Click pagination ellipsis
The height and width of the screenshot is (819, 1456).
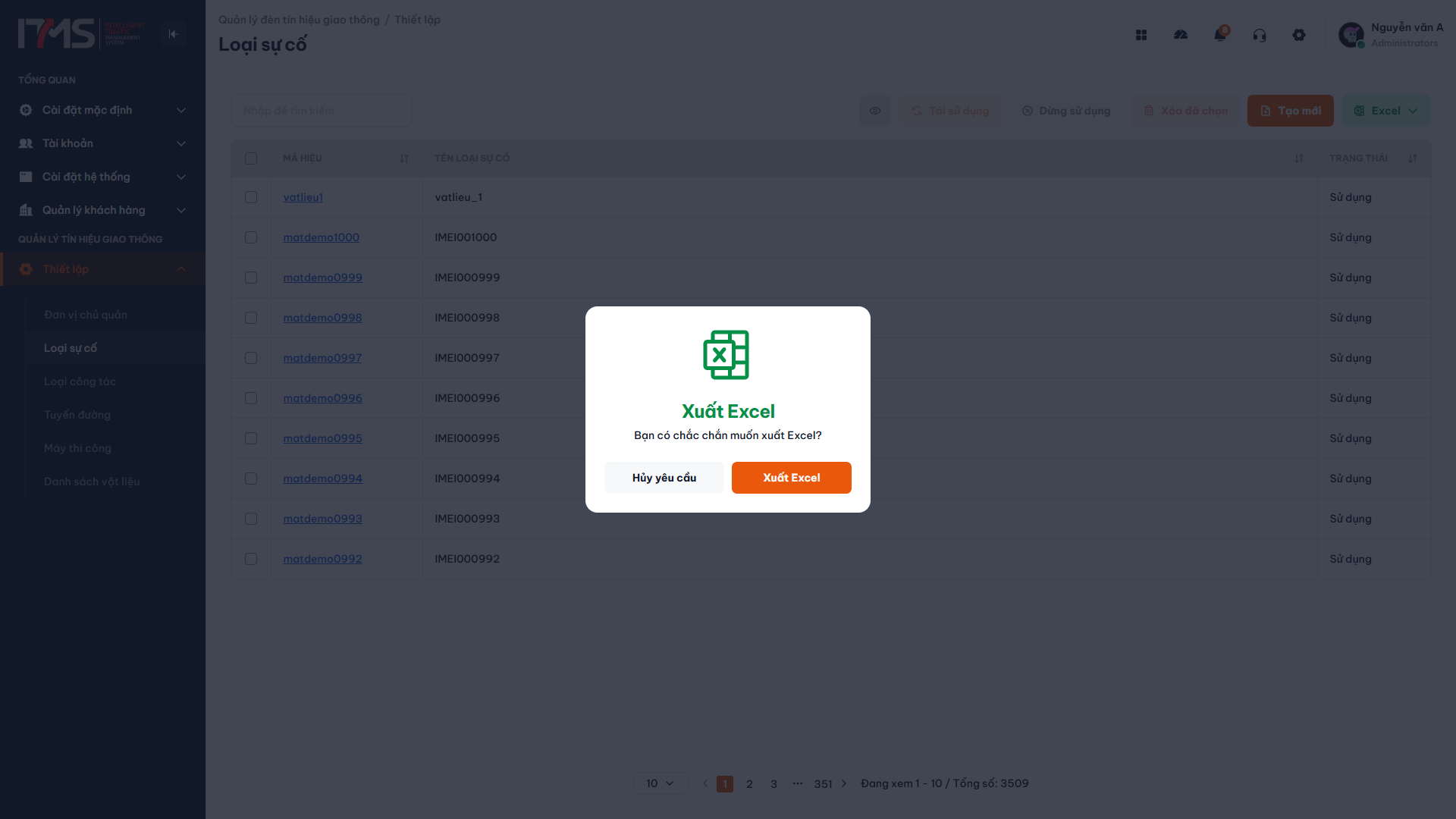(x=798, y=783)
